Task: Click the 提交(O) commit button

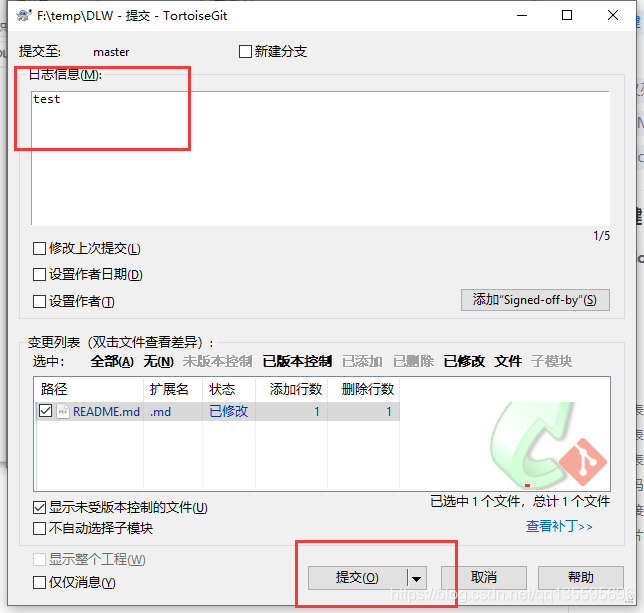Action: [357, 578]
